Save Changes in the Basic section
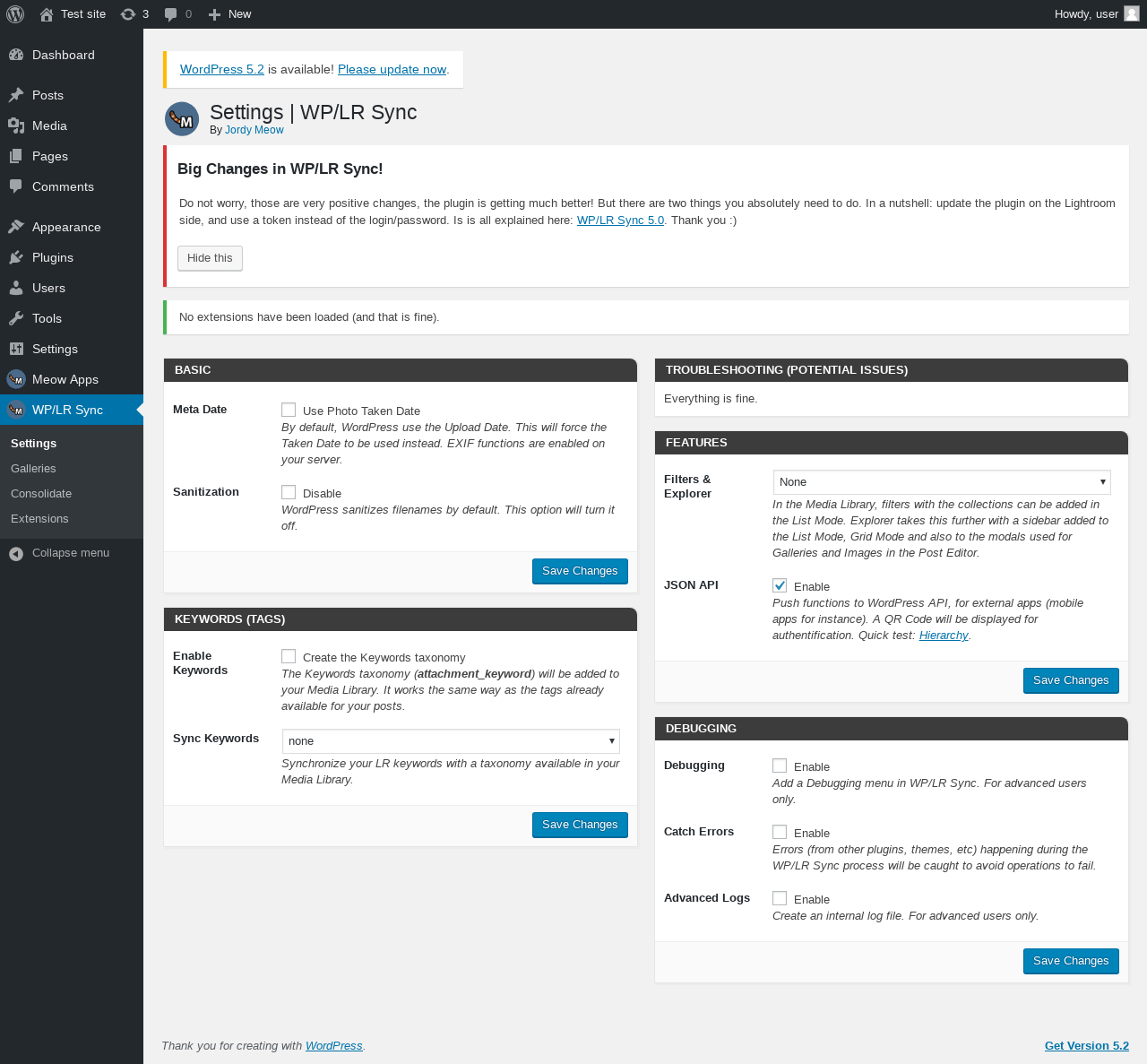 580,571
